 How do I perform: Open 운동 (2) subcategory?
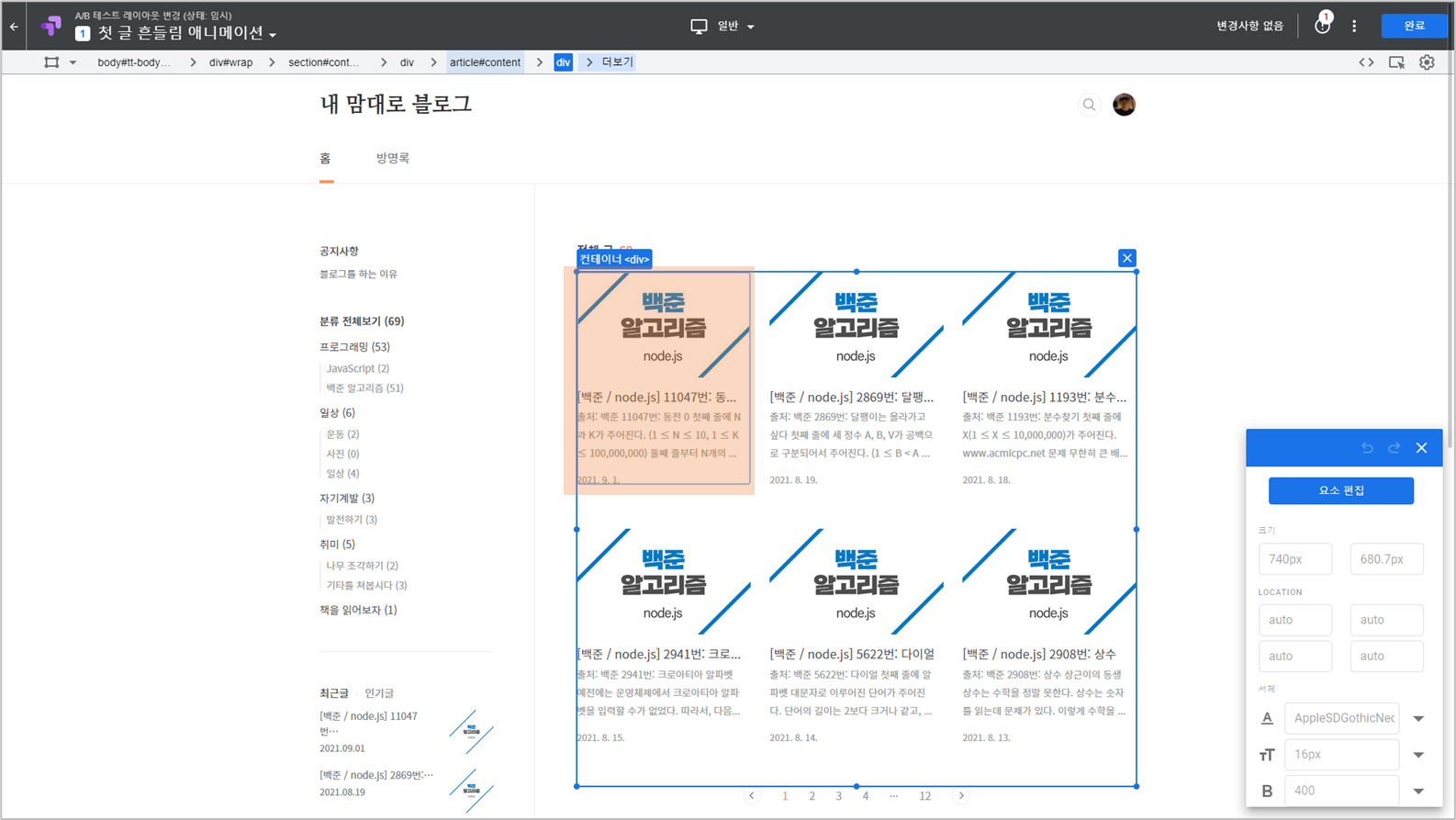pos(342,434)
